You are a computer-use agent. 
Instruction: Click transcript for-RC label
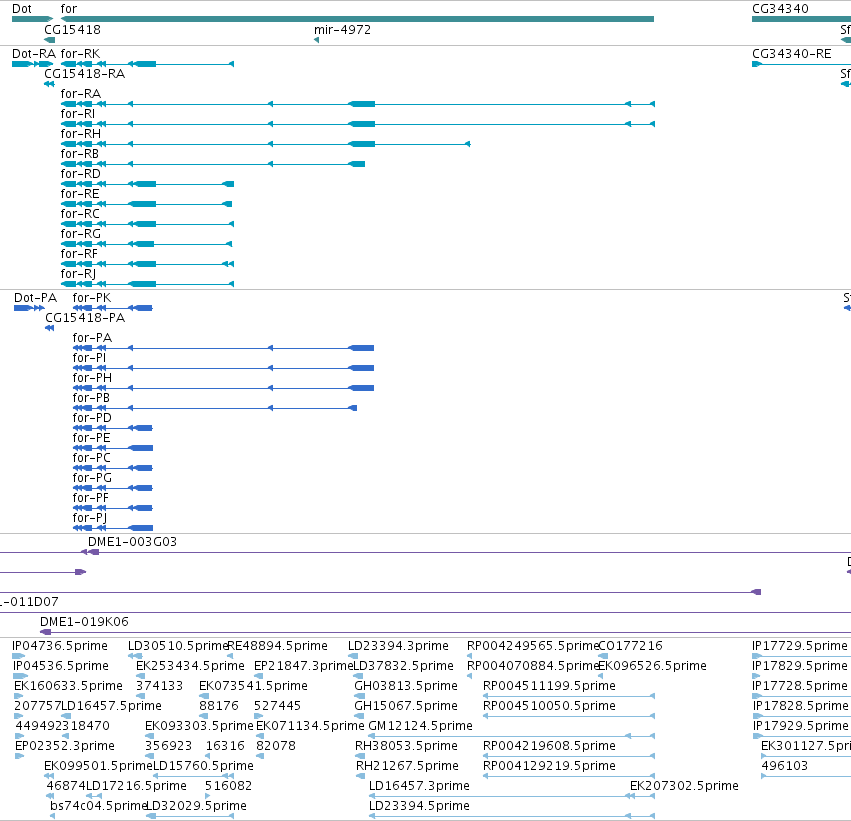pos(80,214)
